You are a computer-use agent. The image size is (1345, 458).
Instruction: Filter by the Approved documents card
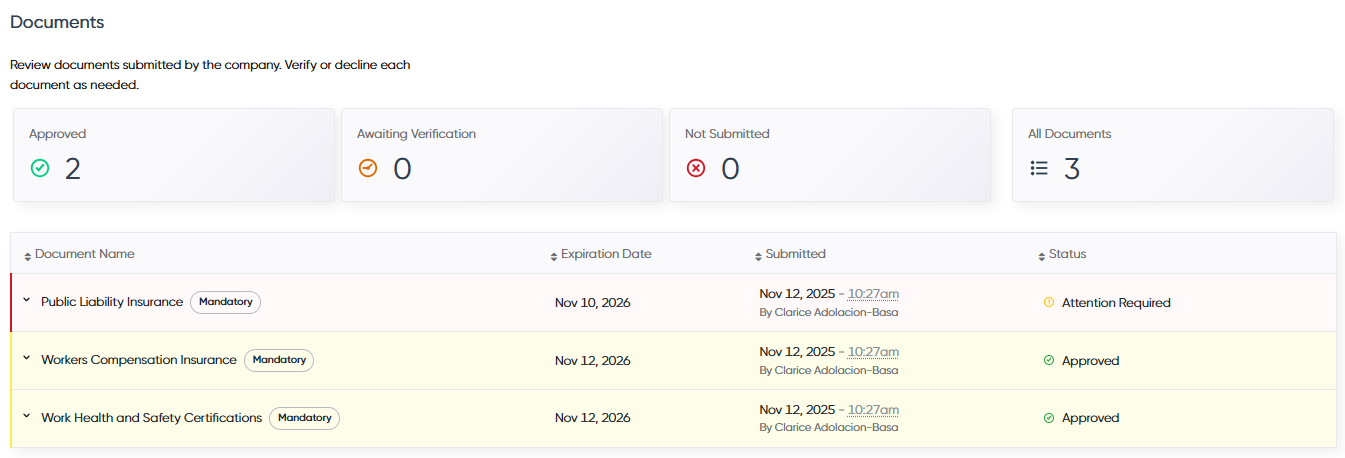click(174, 155)
